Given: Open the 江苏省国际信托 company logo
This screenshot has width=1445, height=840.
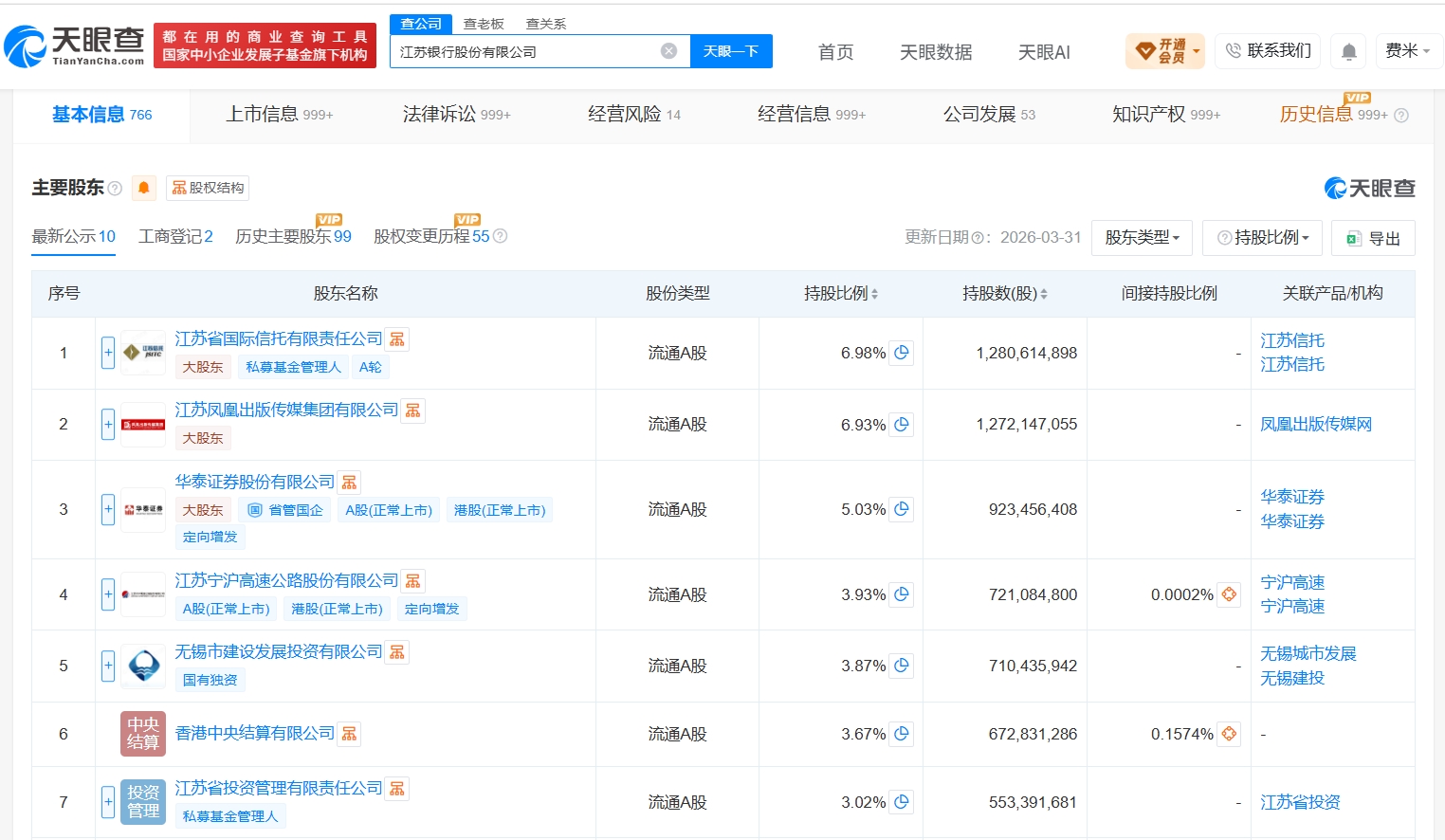Looking at the screenshot, I should click(x=143, y=353).
